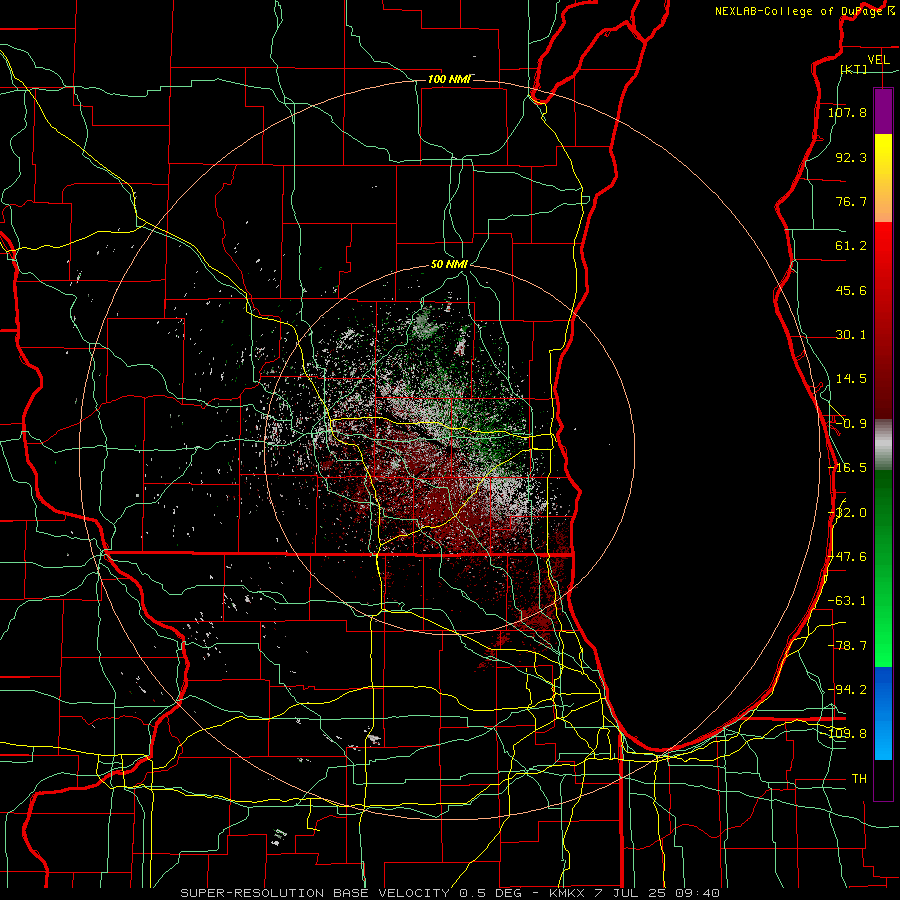The width and height of the screenshot is (900, 900).
Task: Click the 92.3 velocity scale value
Action: (x=851, y=157)
